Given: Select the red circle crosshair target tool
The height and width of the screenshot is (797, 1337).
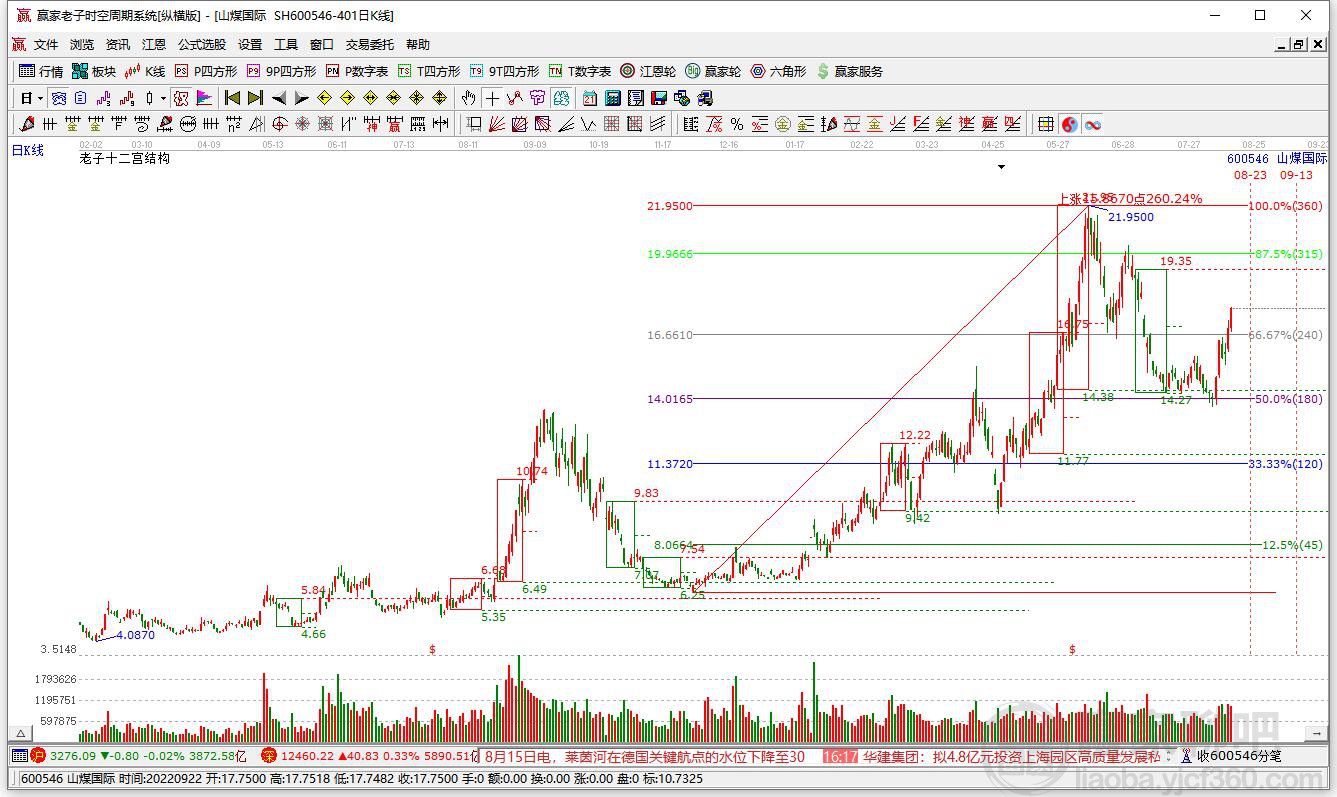Looking at the screenshot, I should 279,124.
